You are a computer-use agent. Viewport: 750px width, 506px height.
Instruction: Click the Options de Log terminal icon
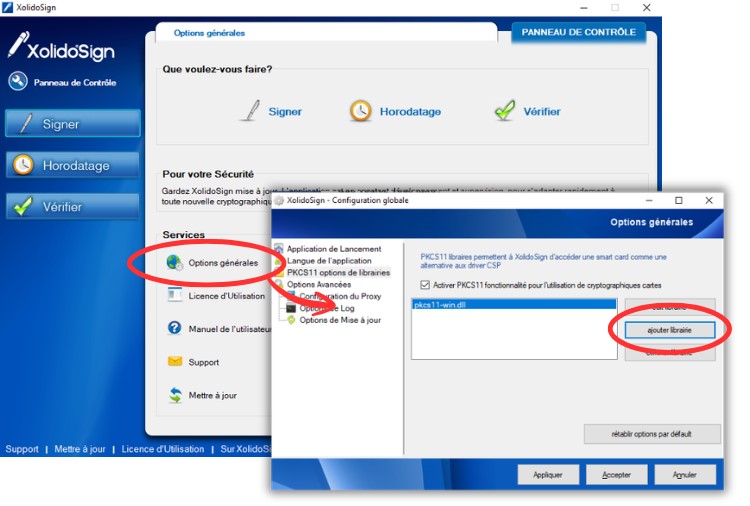coord(291,308)
